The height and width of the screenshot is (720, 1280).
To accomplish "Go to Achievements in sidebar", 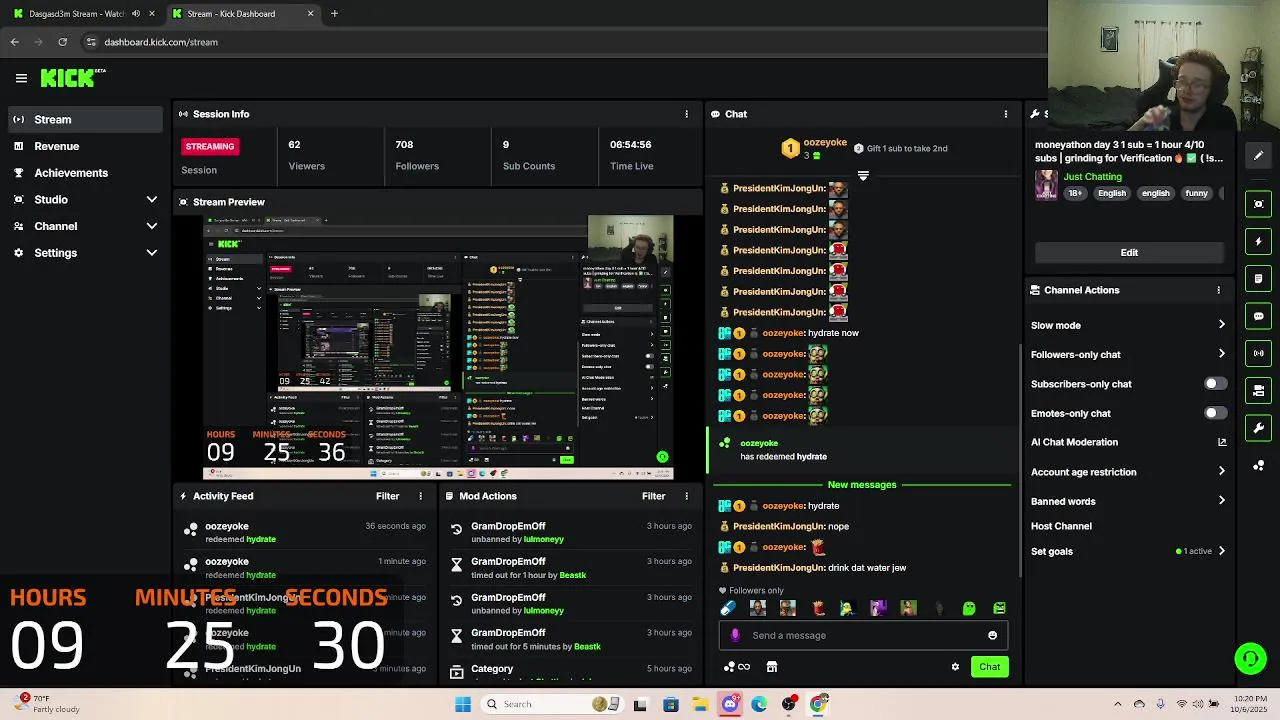I will (85, 173).
